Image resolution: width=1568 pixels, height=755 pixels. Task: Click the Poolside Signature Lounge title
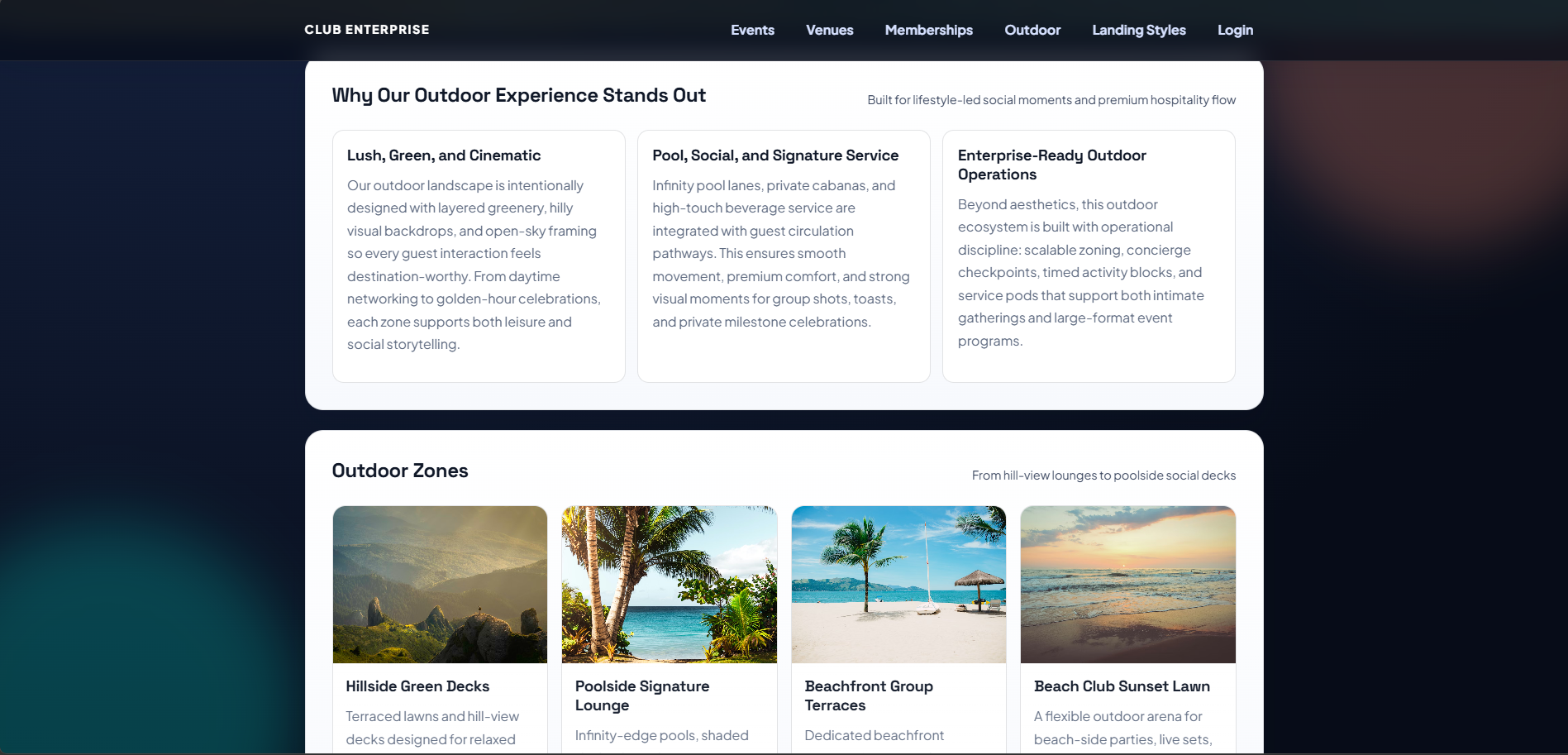[642, 695]
